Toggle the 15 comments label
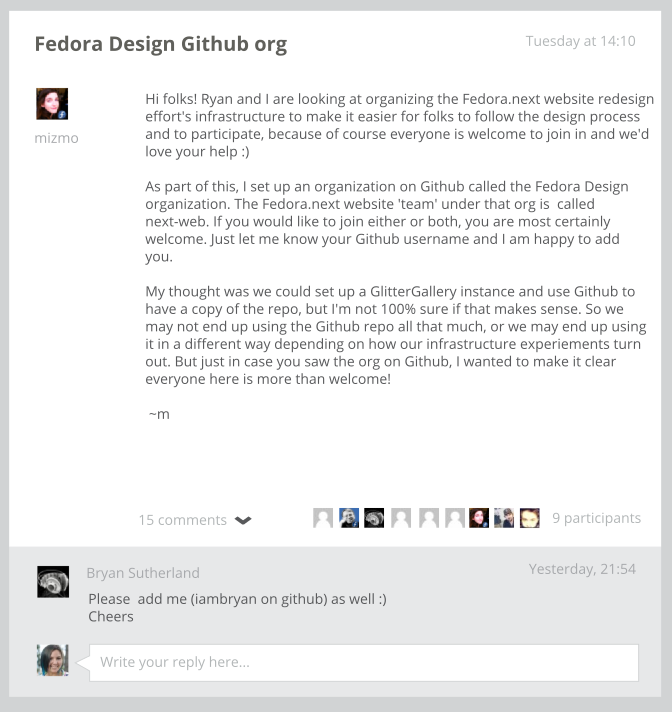 (x=183, y=520)
